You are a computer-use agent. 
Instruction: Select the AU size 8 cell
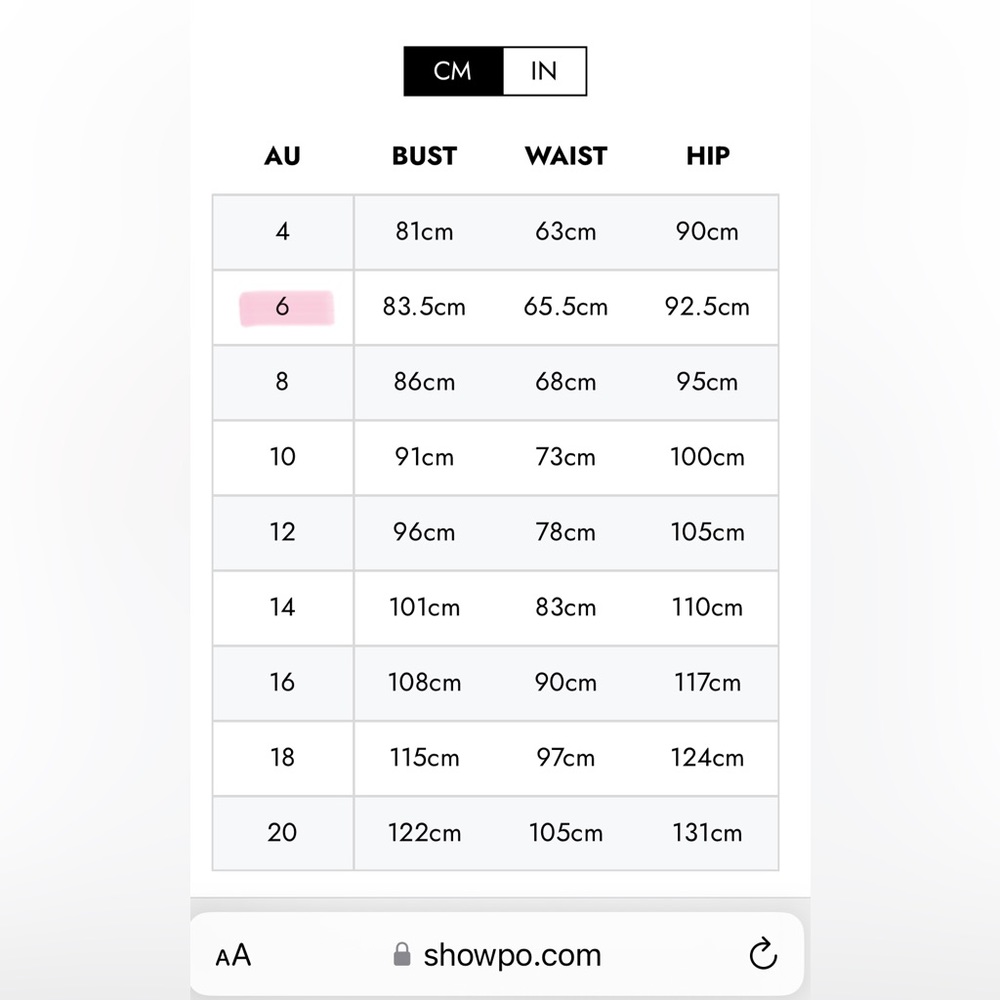[x=283, y=383]
